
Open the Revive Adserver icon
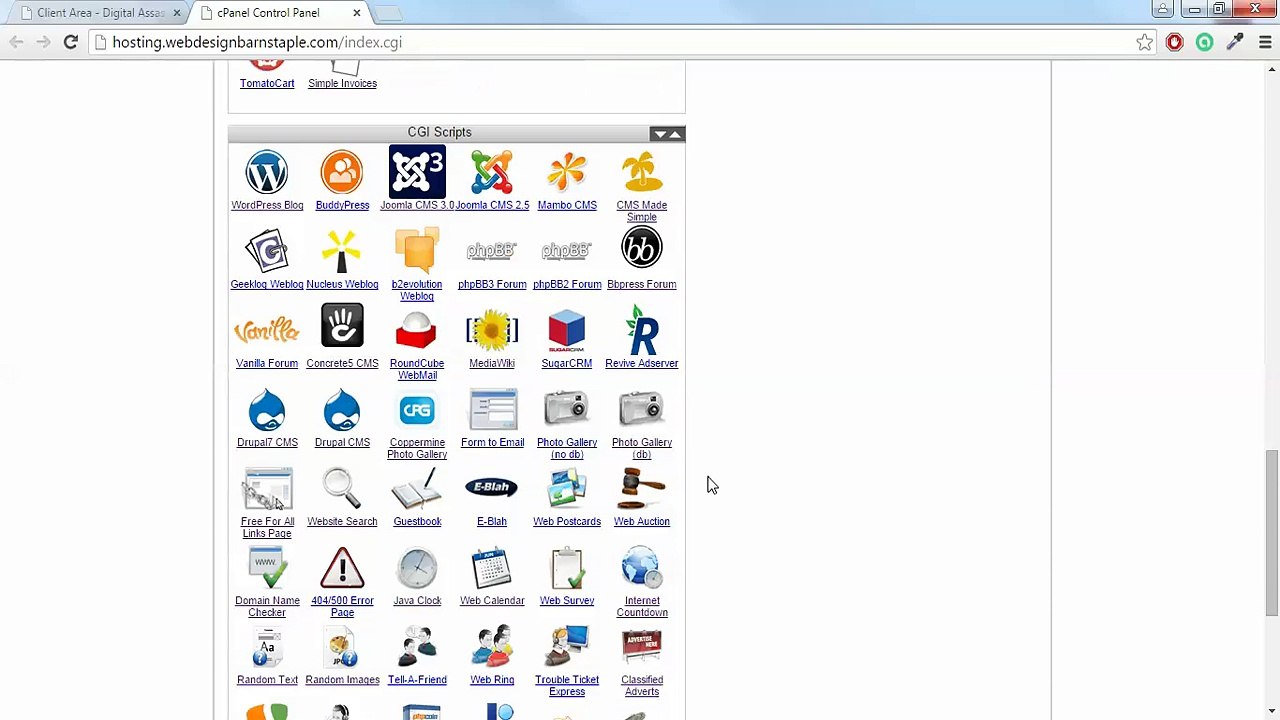[x=642, y=330]
